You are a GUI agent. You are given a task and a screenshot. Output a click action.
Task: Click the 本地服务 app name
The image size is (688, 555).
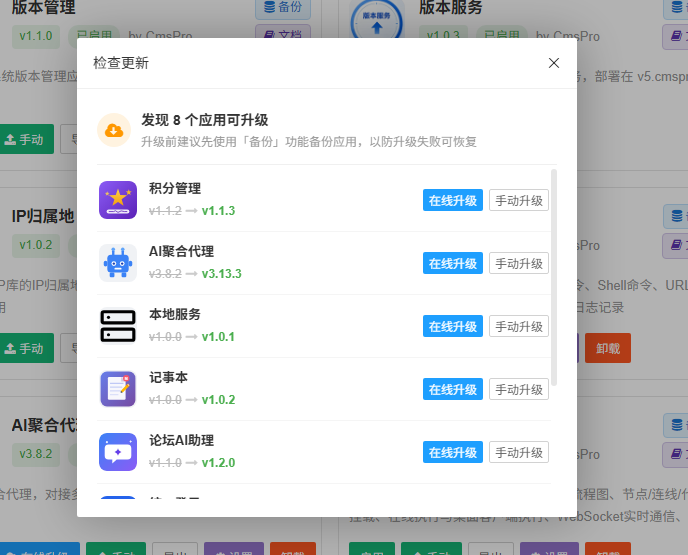click(175, 314)
